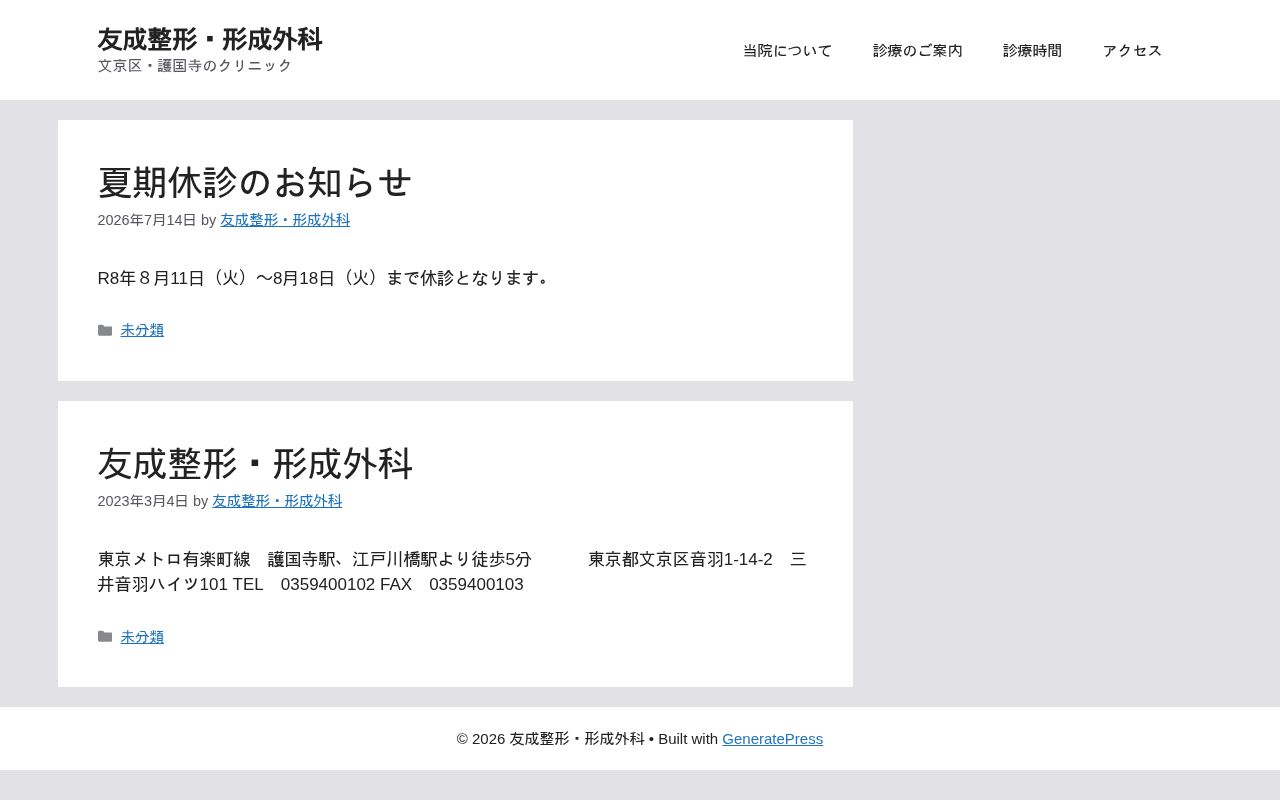Go to the 診療時間 menu item

tap(1032, 50)
